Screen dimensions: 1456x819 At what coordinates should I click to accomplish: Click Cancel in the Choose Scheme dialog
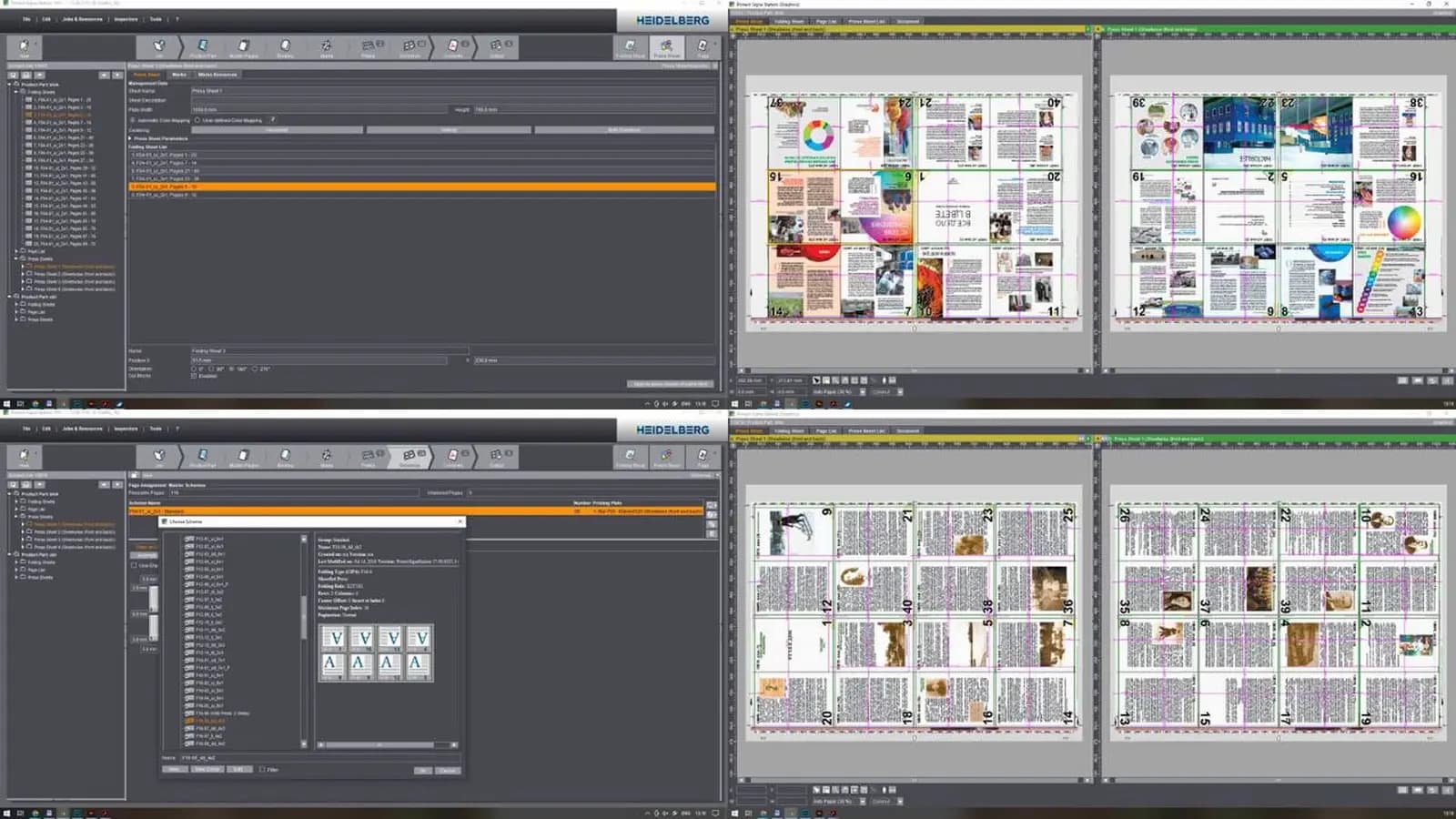point(448,770)
